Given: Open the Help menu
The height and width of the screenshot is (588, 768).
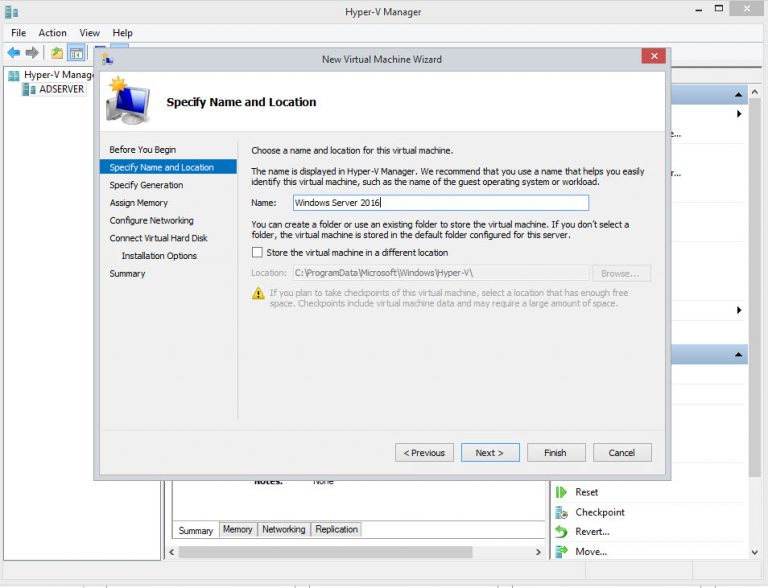Looking at the screenshot, I should tap(122, 33).
